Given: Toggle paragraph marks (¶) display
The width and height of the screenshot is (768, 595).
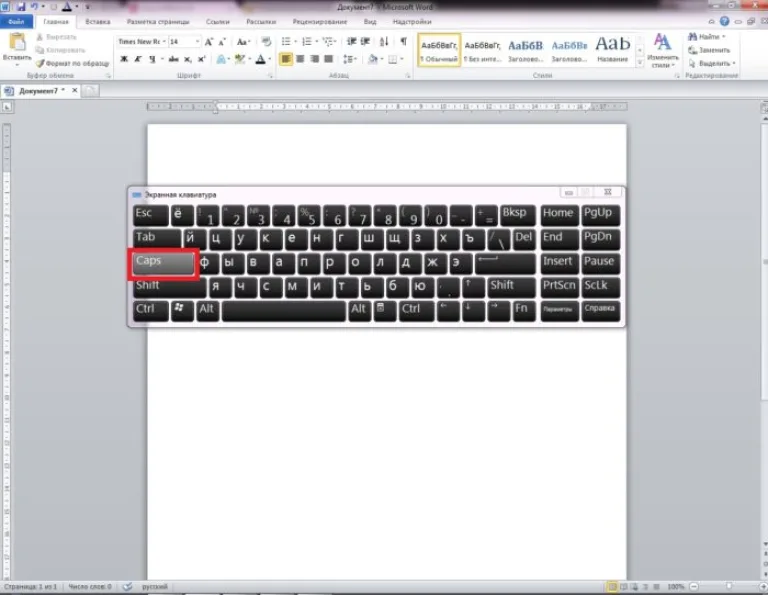Looking at the screenshot, I should [x=403, y=42].
